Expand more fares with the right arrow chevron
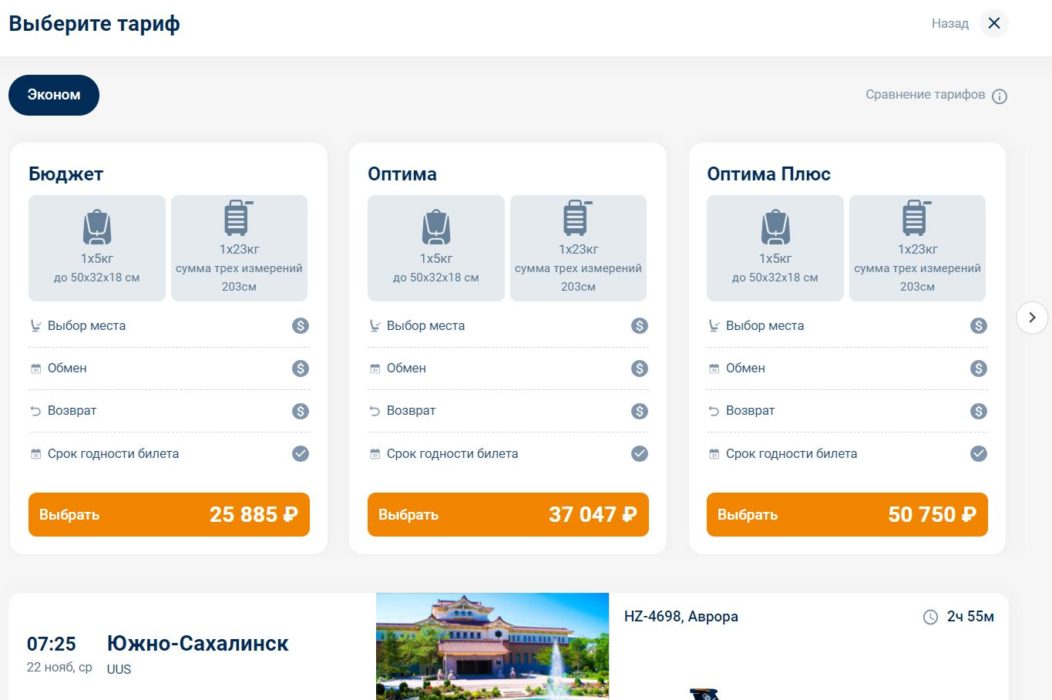Screen dimensions: 1052x700 (1031, 317)
